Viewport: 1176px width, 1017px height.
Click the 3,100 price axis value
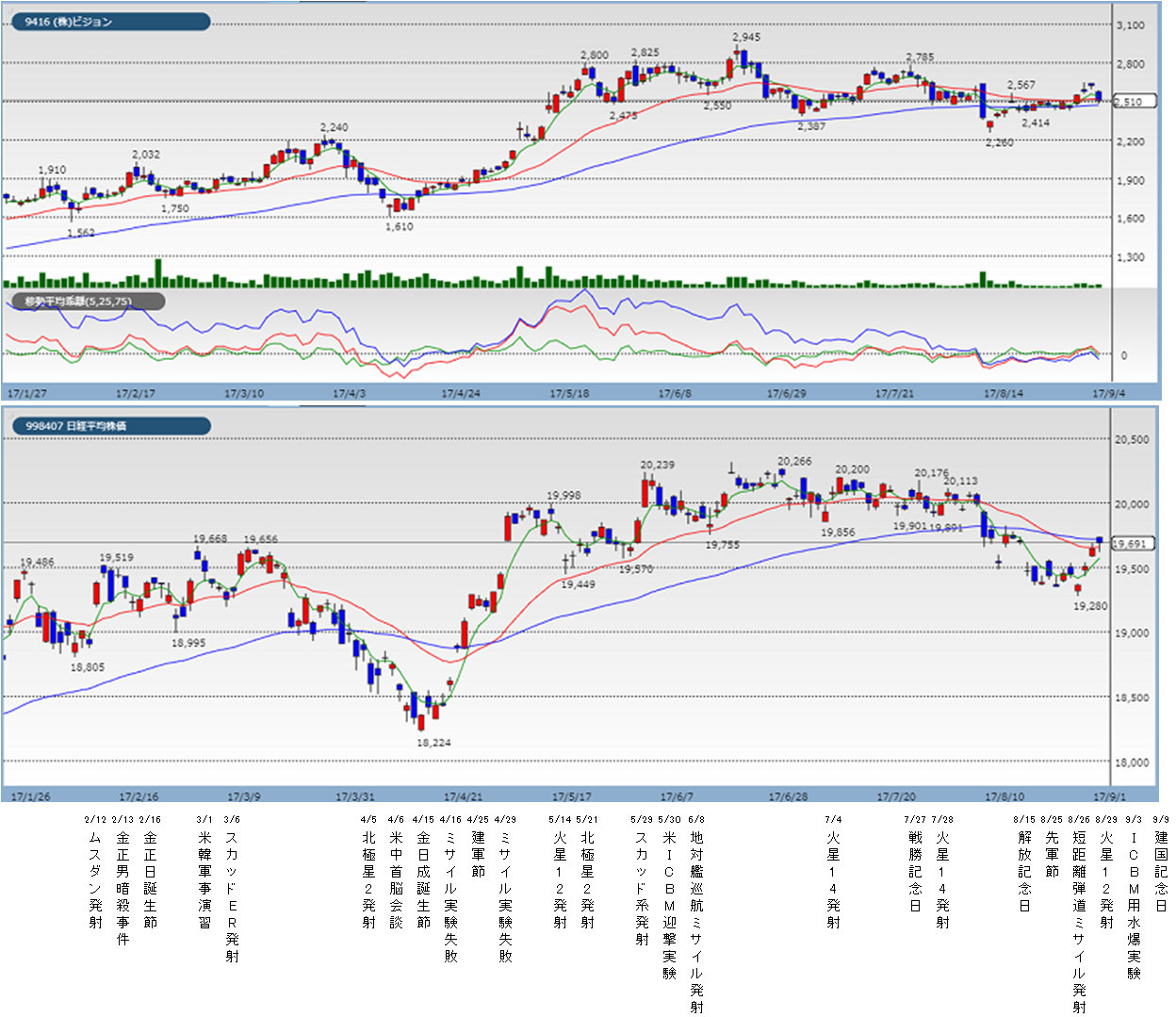[1130, 25]
